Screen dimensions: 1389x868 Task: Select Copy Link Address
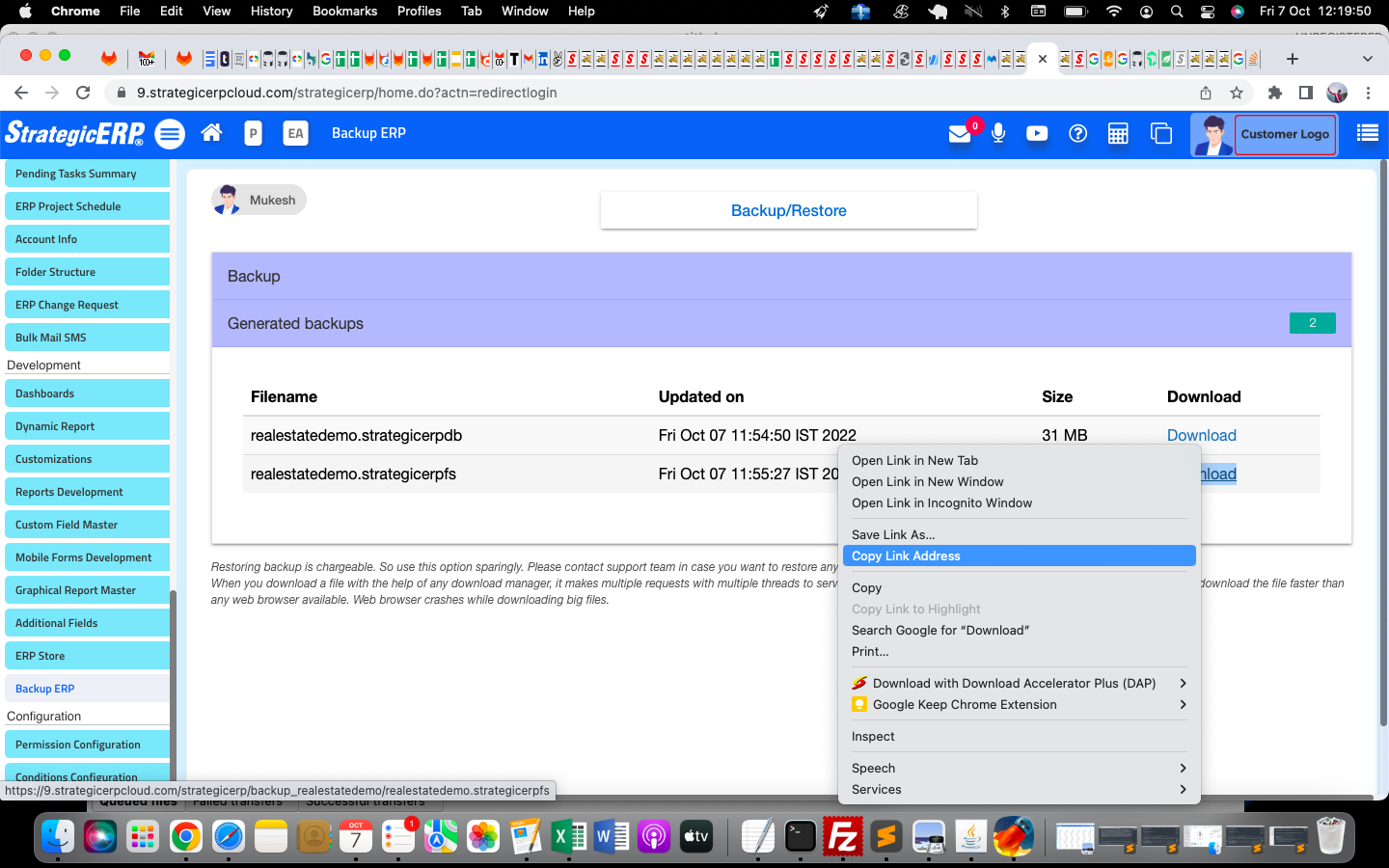click(1020, 556)
